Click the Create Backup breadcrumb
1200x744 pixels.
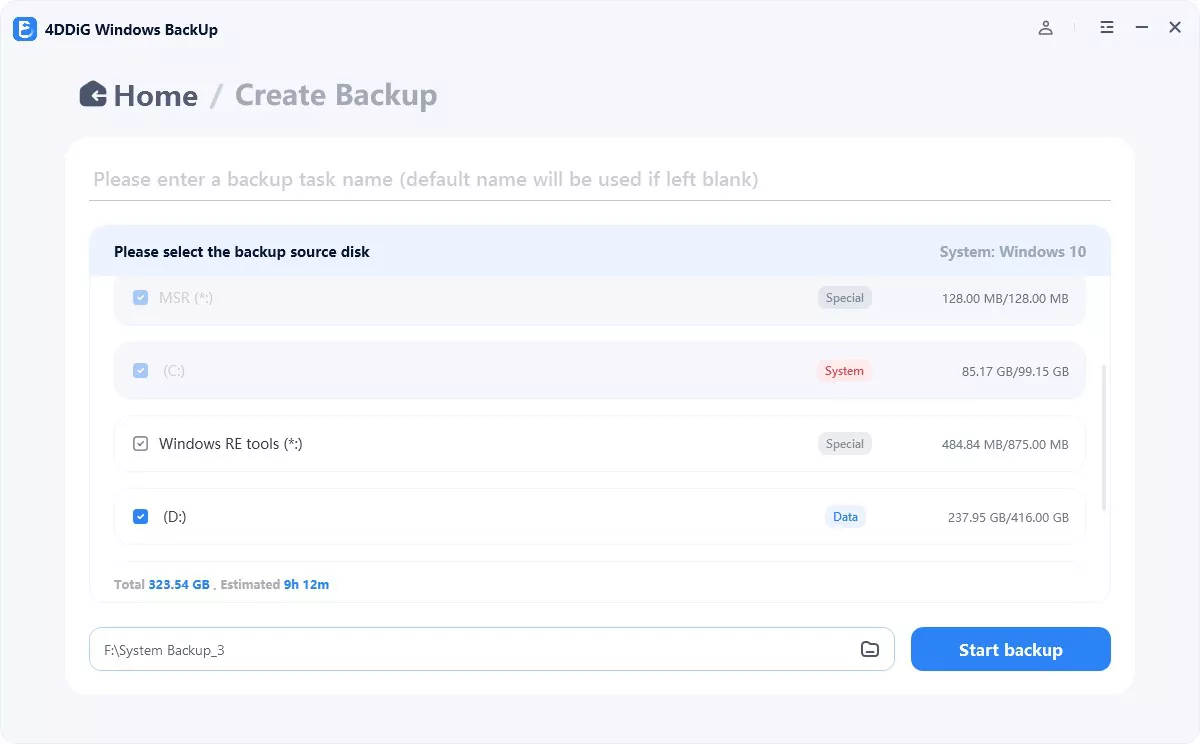335,96
